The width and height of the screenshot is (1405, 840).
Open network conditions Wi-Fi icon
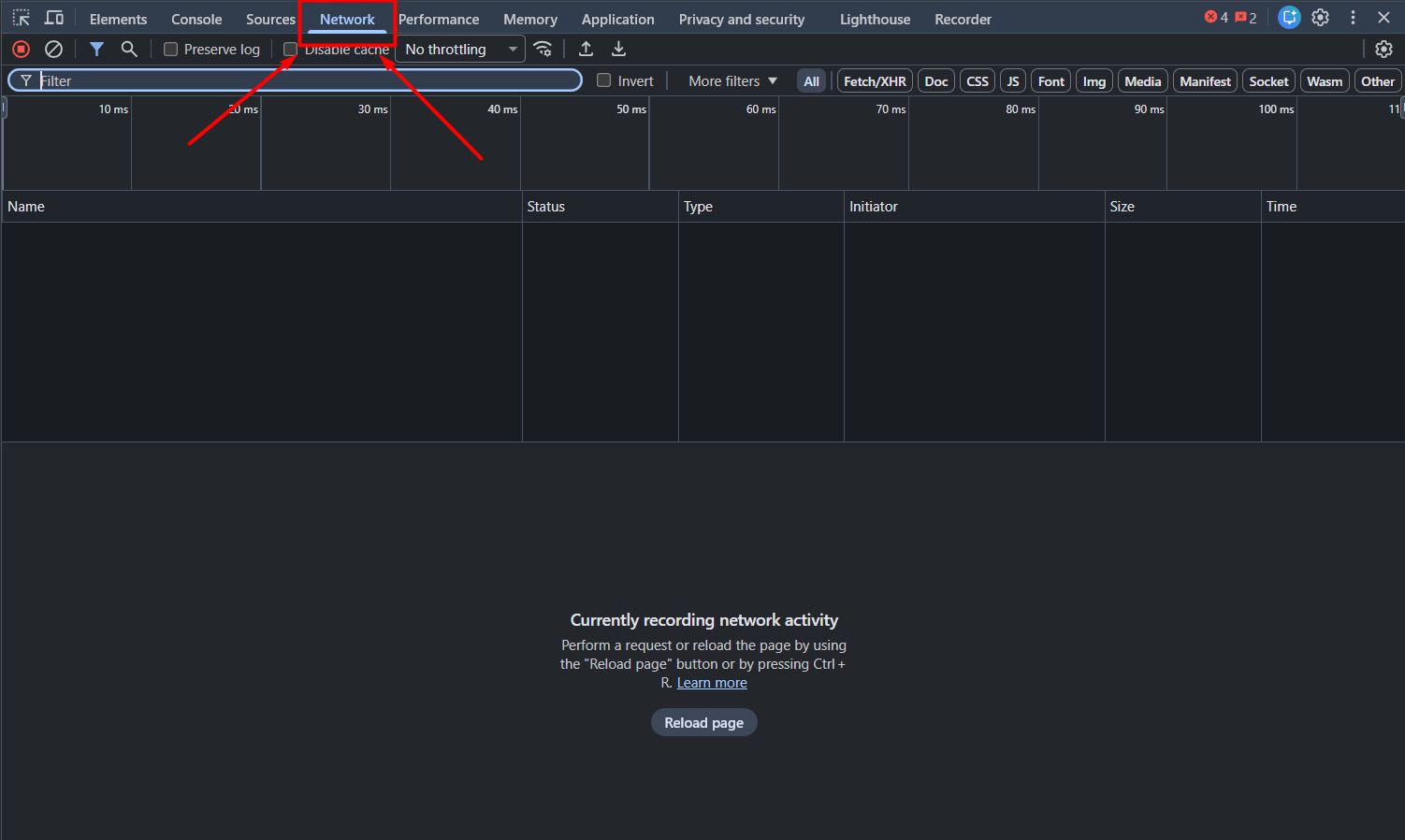[543, 50]
